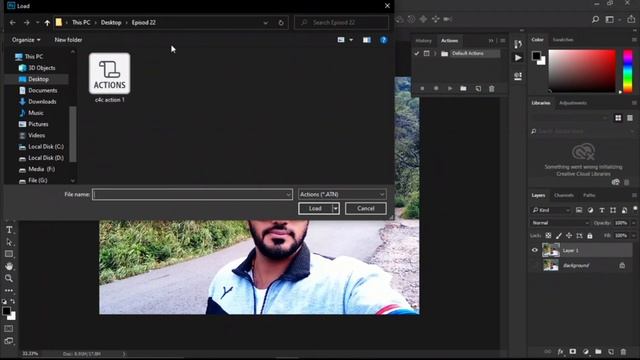Expand the Default Actions set
This screenshot has height=360, width=640.
point(435,53)
